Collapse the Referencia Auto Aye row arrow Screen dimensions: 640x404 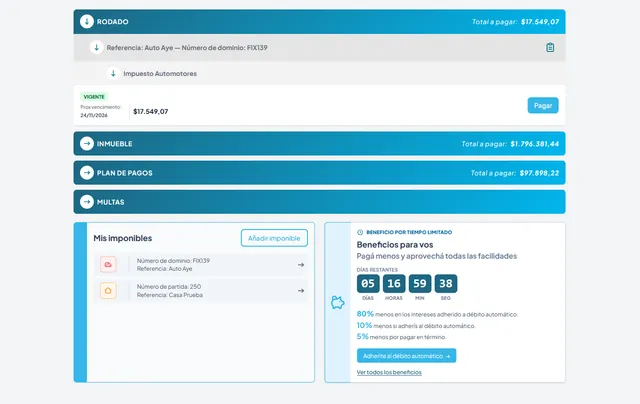96,47
